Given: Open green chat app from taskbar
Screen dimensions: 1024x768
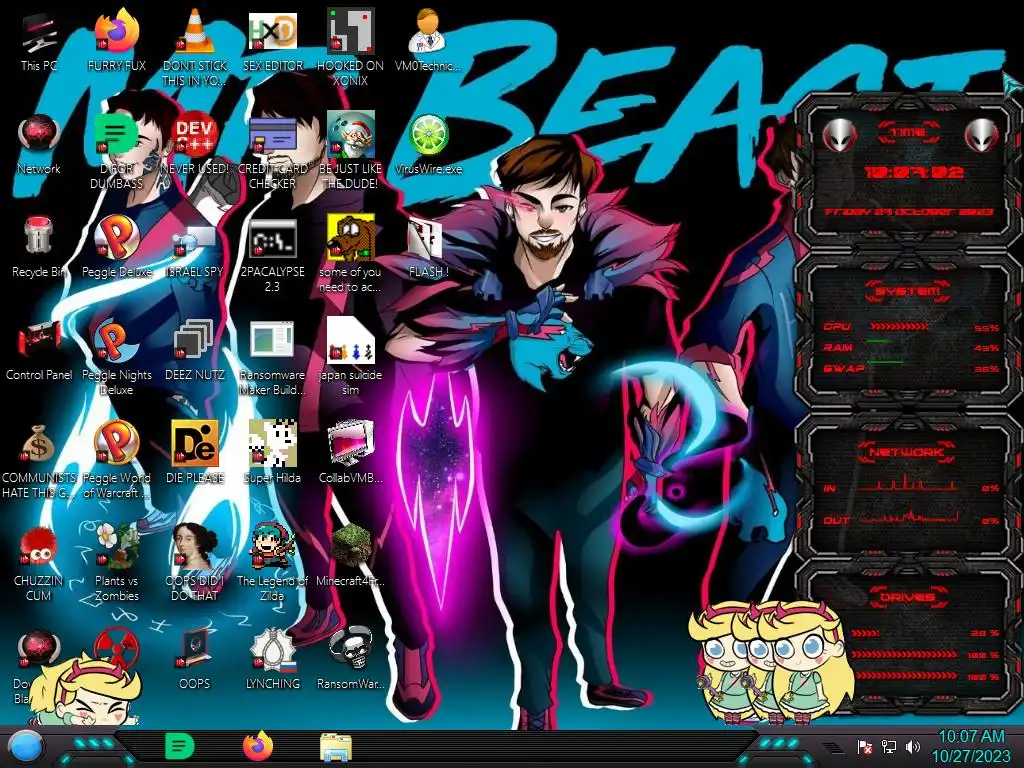Looking at the screenshot, I should click(x=179, y=746).
